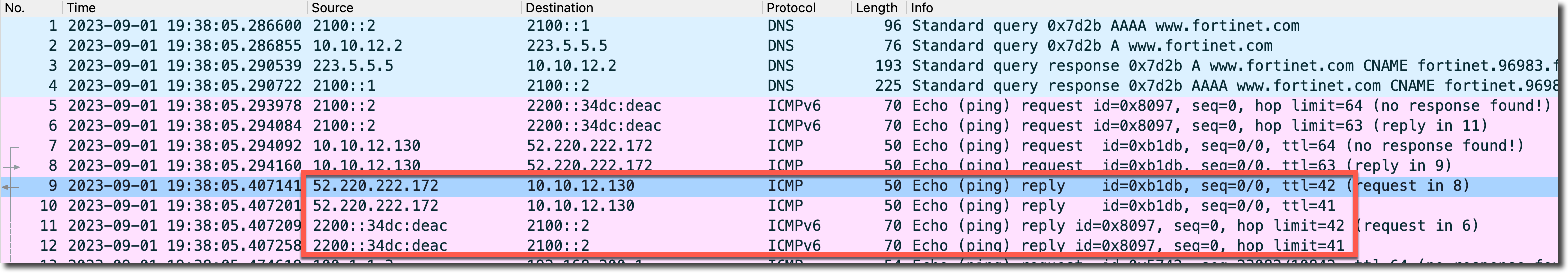Click the Info column header
The width and height of the screenshot is (1568, 273).
pos(922,8)
